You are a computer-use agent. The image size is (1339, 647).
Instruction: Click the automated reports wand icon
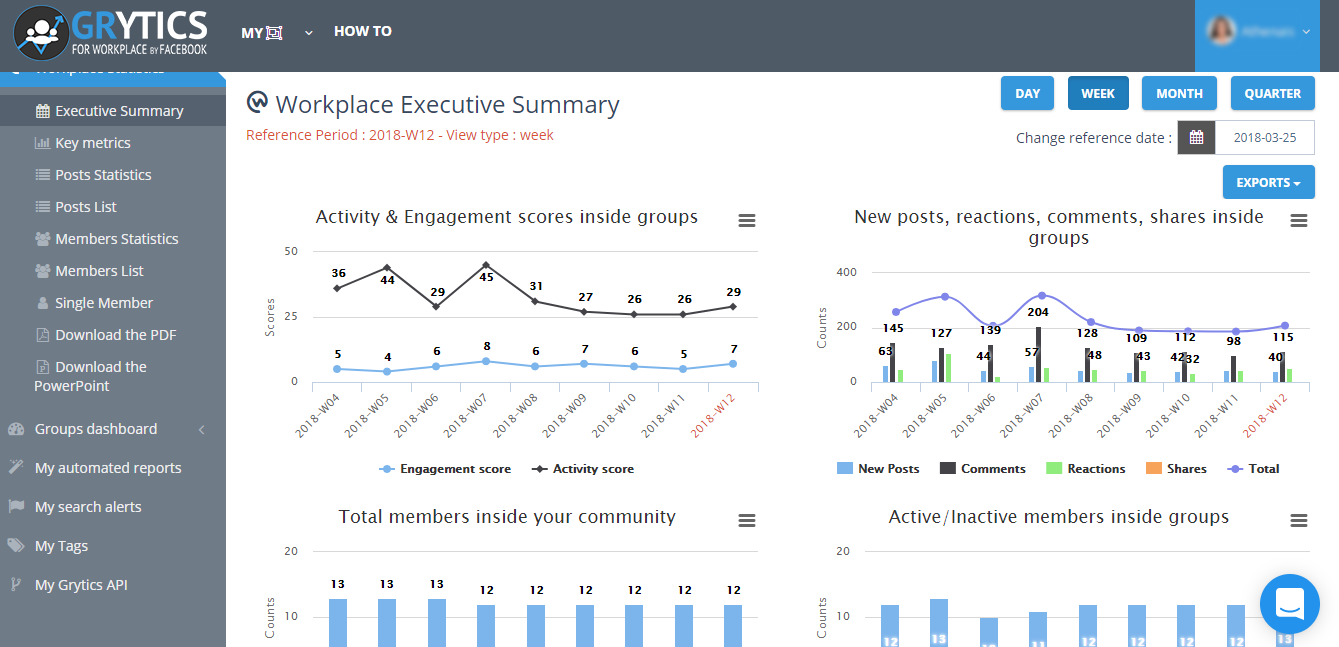click(x=16, y=468)
